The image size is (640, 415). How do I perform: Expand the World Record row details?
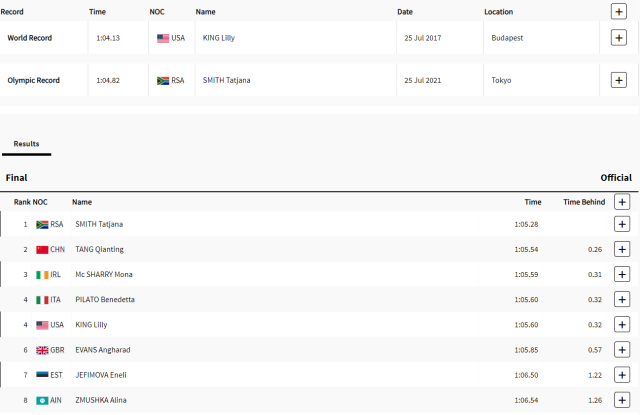click(x=619, y=38)
